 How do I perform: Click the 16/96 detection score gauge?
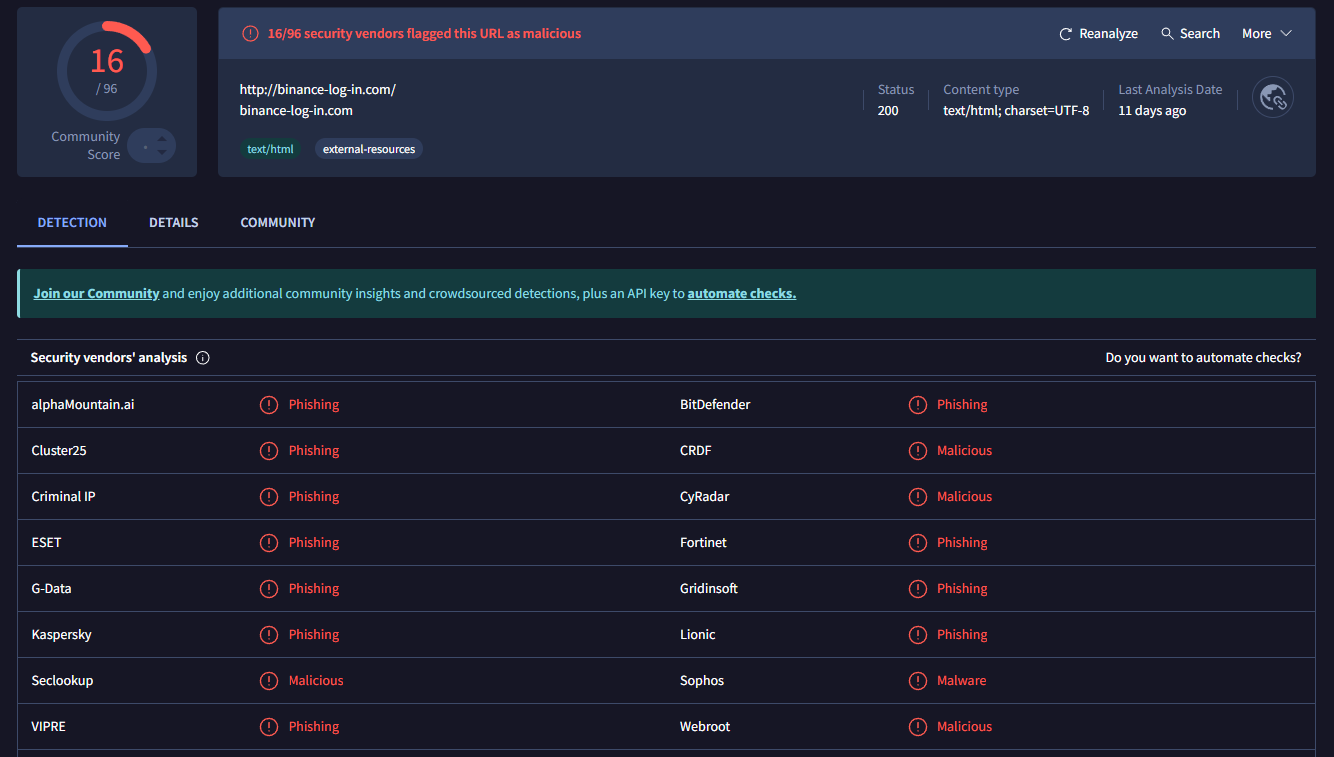107,71
